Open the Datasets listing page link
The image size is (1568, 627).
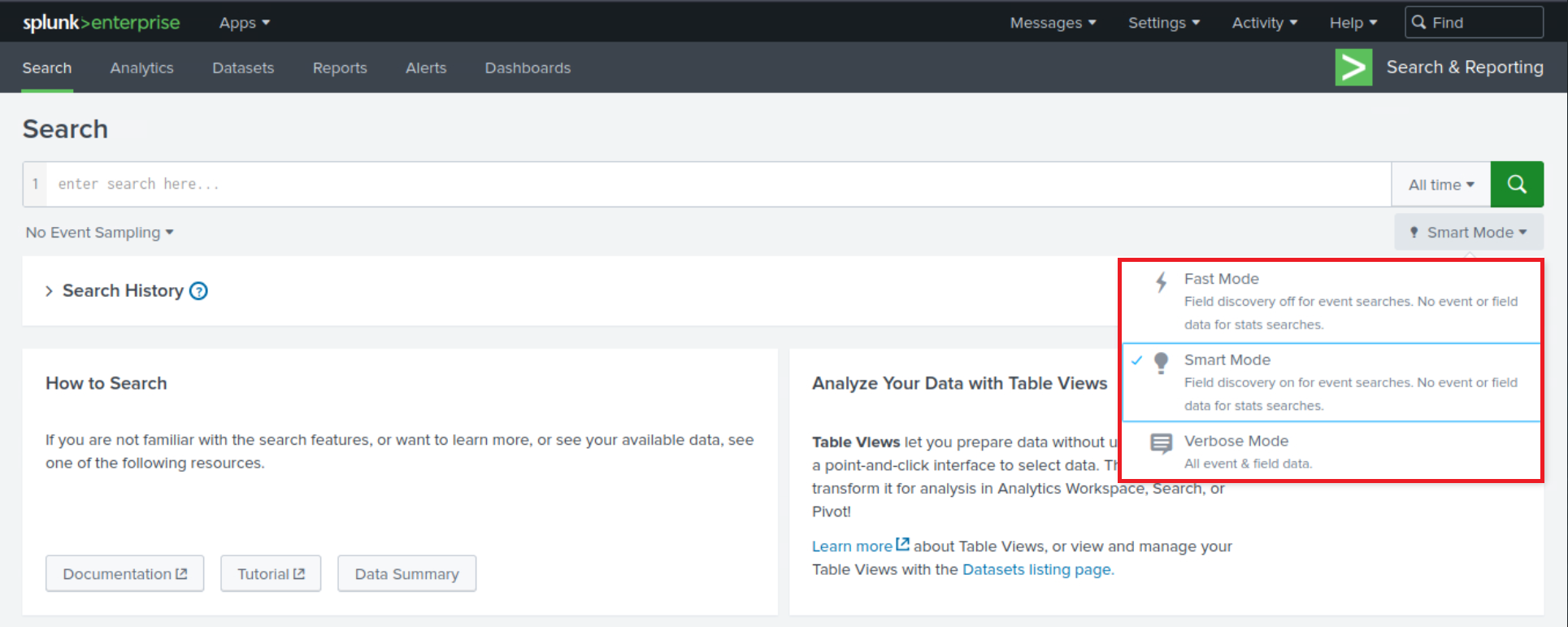1036,569
